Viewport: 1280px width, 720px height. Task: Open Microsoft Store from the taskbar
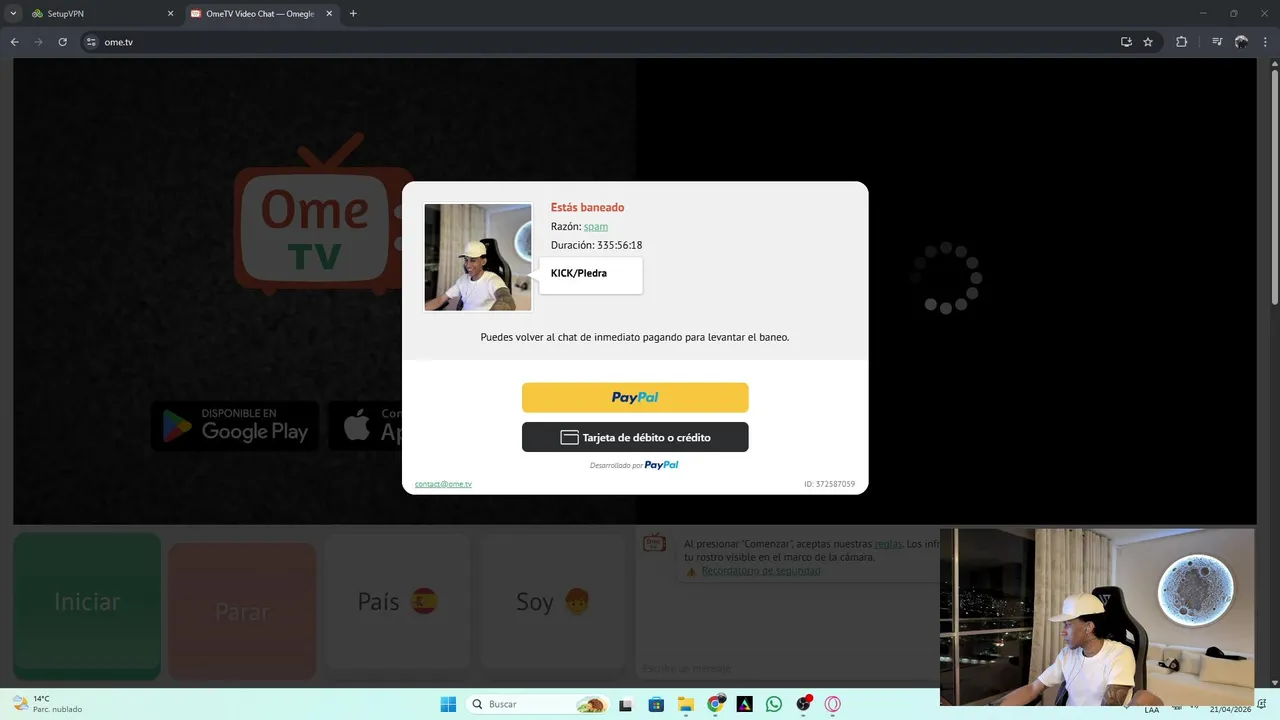pos(656,704)
